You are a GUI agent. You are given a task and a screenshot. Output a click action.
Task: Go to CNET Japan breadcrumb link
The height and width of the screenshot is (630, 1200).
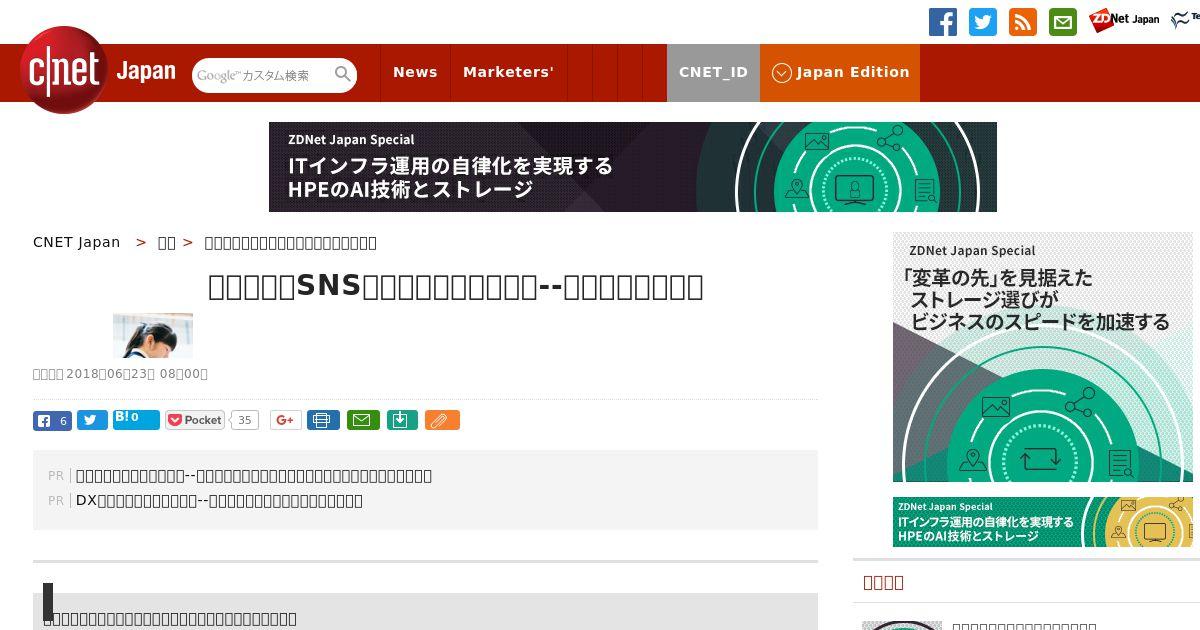(77, 242)
